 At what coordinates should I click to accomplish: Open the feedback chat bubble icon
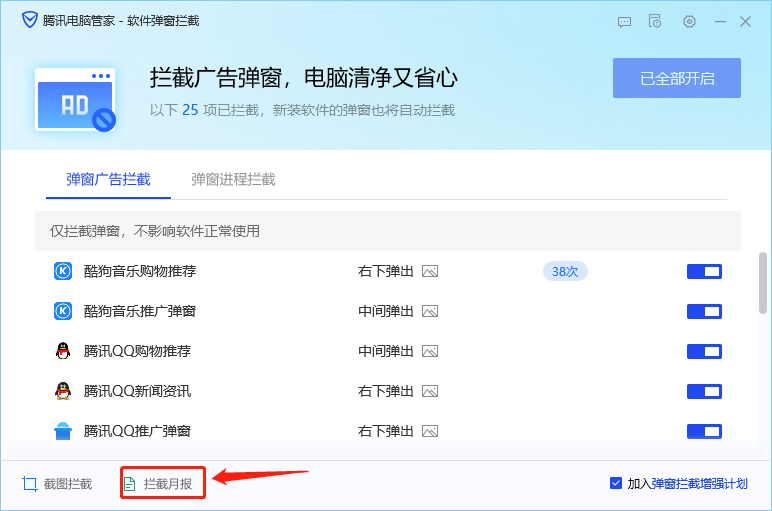[x=624, y=22]
